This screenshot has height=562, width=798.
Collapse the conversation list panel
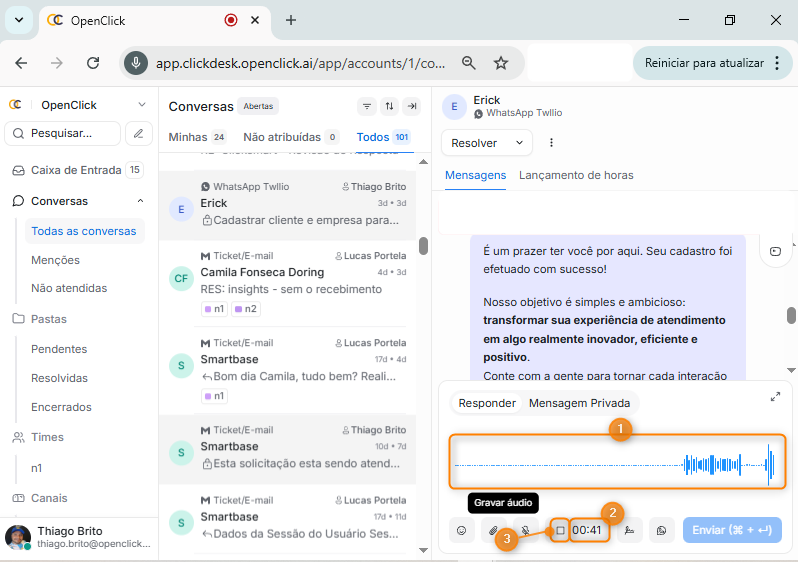tap(412, 107)
